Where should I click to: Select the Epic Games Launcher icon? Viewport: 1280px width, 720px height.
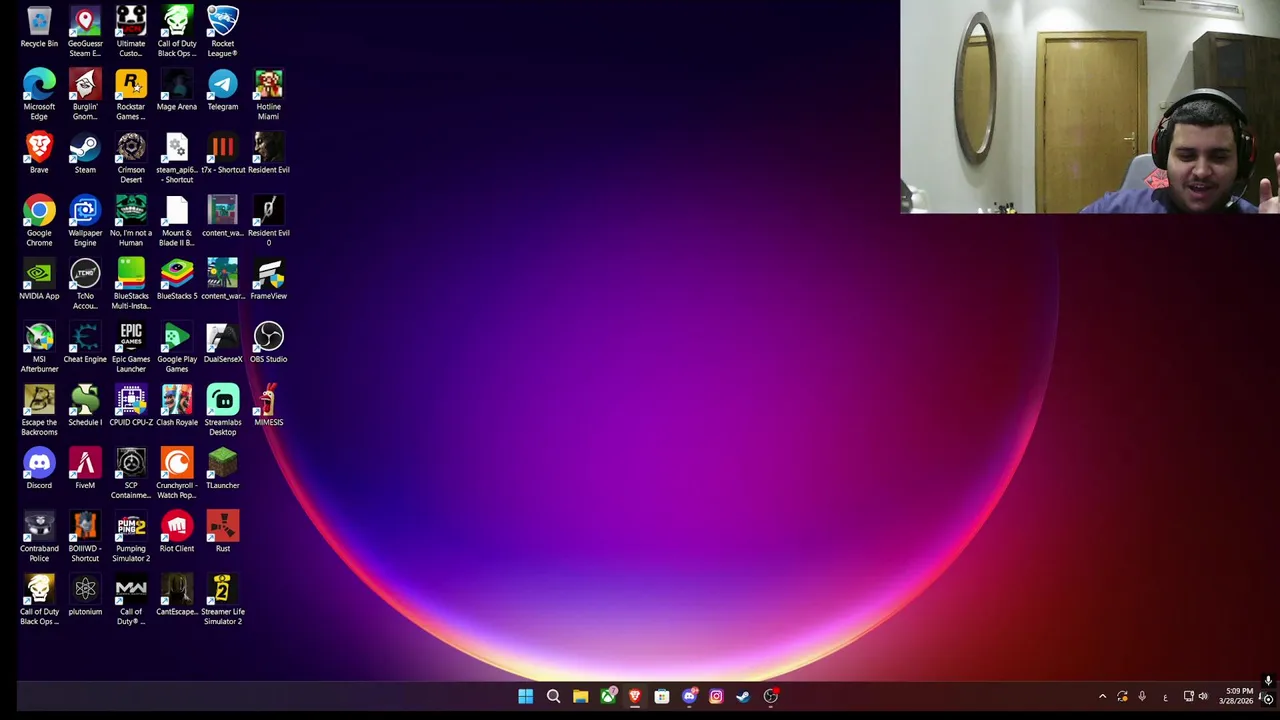tap(131, 346)
